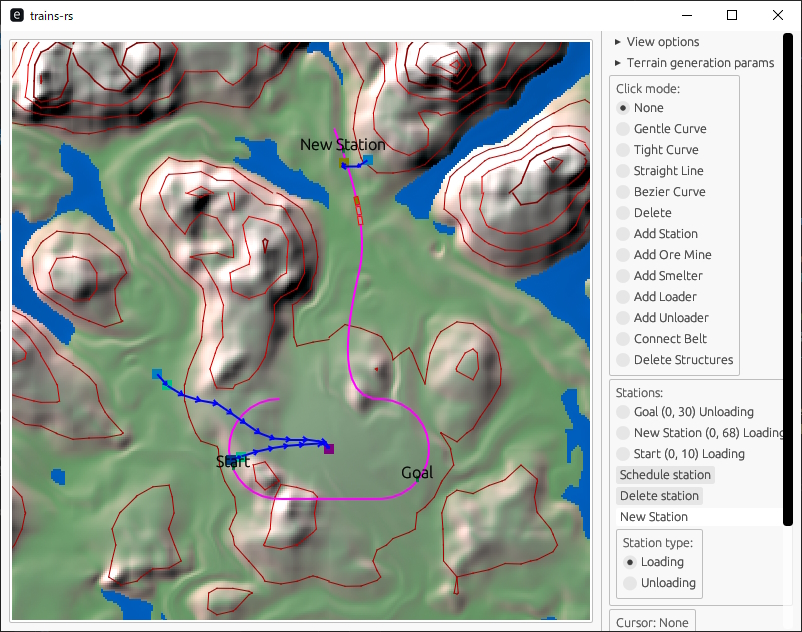
Task: Select Gentle Curve click mode
Action: point(661,129)
